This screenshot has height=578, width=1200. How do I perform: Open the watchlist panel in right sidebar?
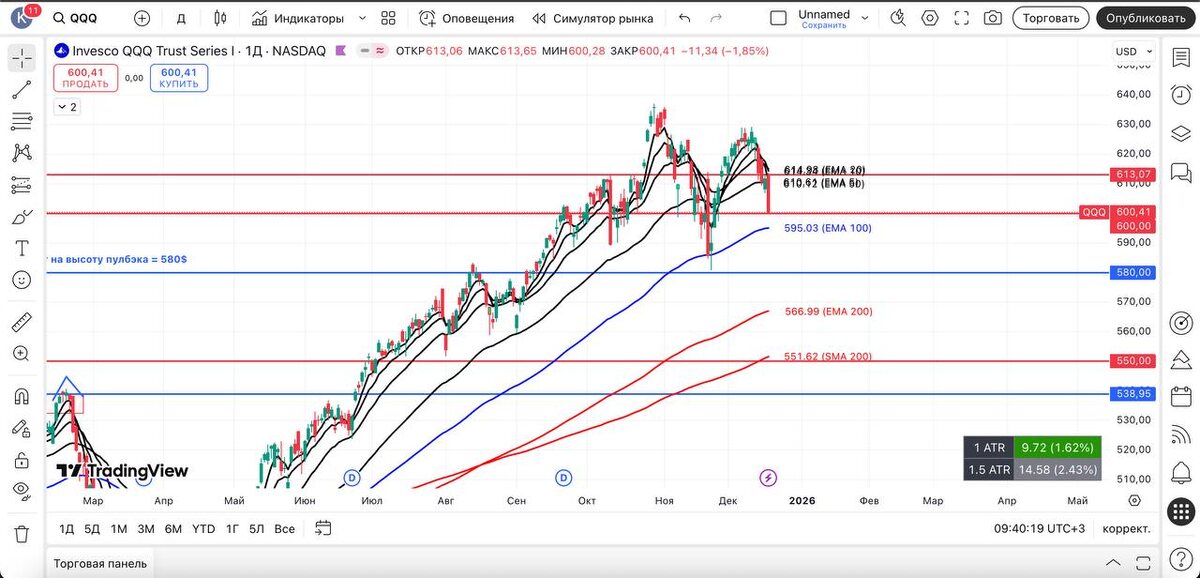(1180, 58)
